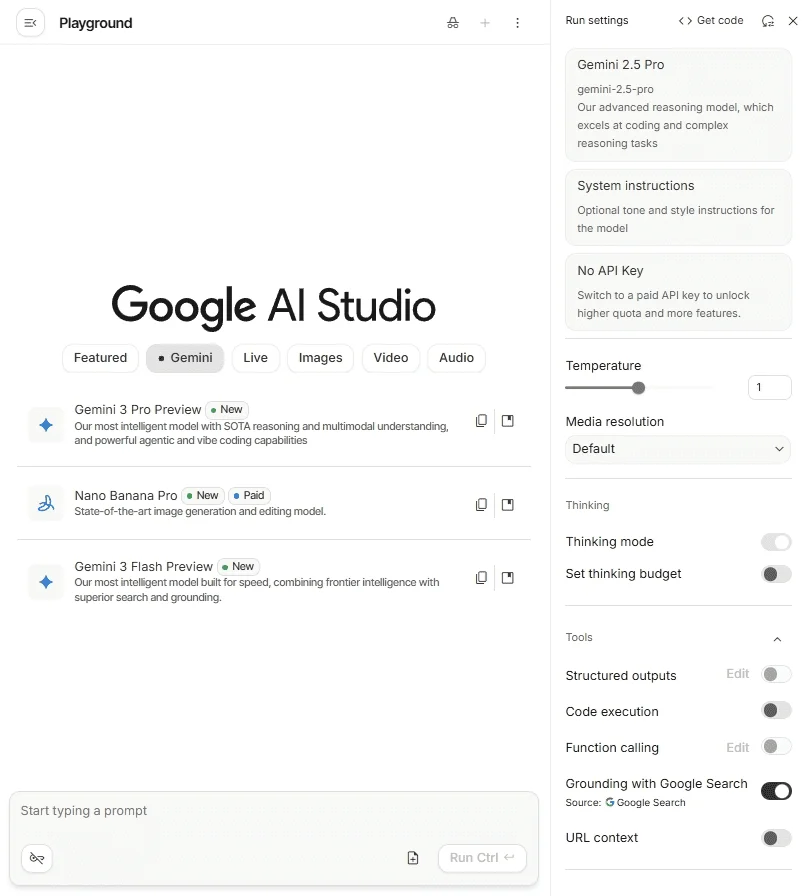802x896 pixels.
Task: Select the Video tab
Action: click(x=391, y=358)
